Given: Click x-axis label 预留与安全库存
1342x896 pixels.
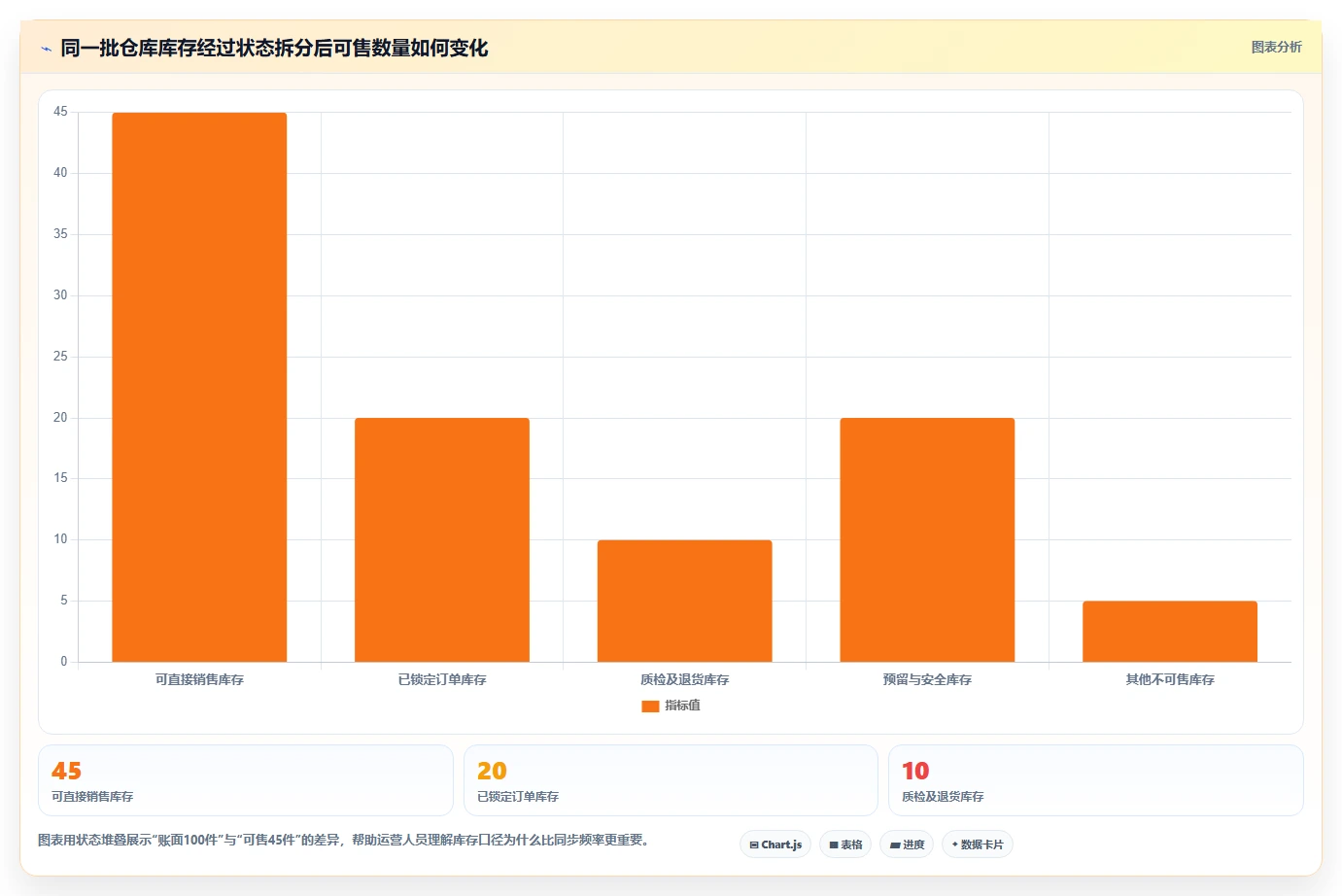Looking at the screenshot, I should [x=927, y=679].
